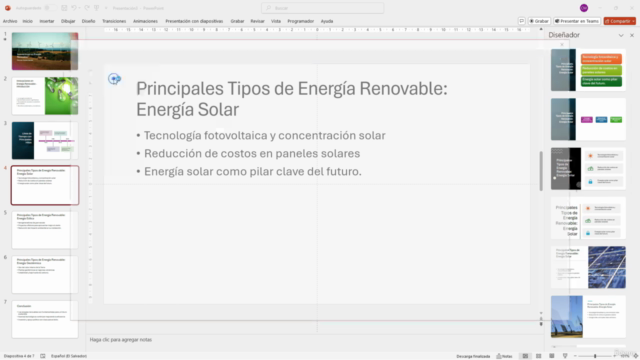Switch to Slide Sorter view icon

pyautogui.click(x=539, y=356)
